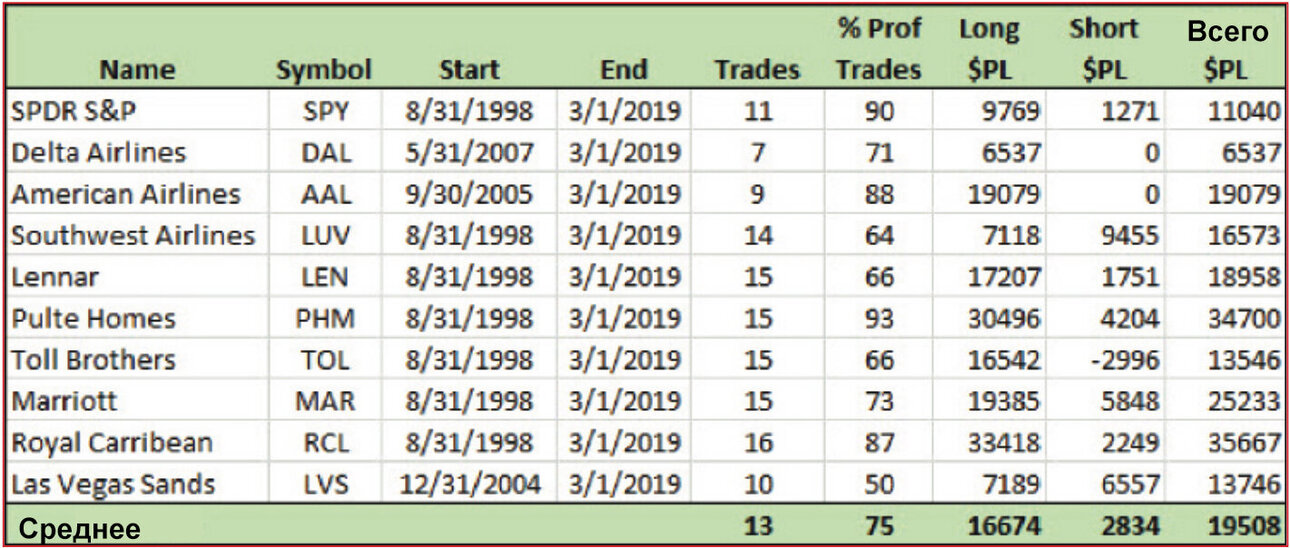Click the Symbol column header
The image size is (1290, 548).
tap(324, 70)
